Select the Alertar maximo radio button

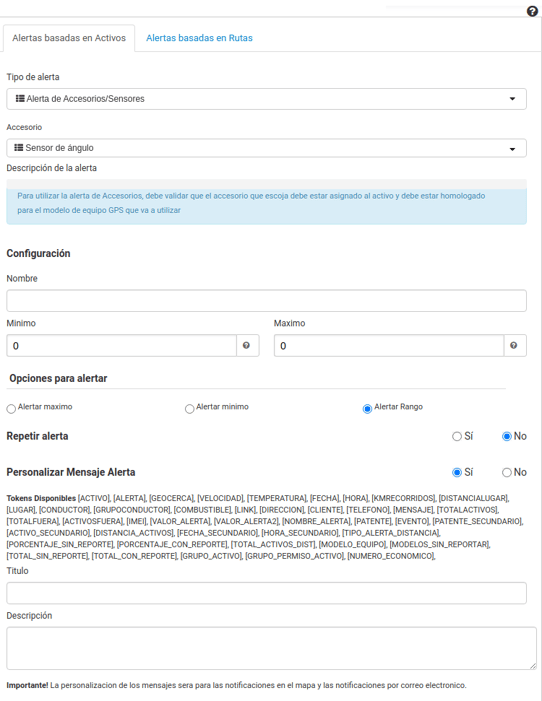11,409
